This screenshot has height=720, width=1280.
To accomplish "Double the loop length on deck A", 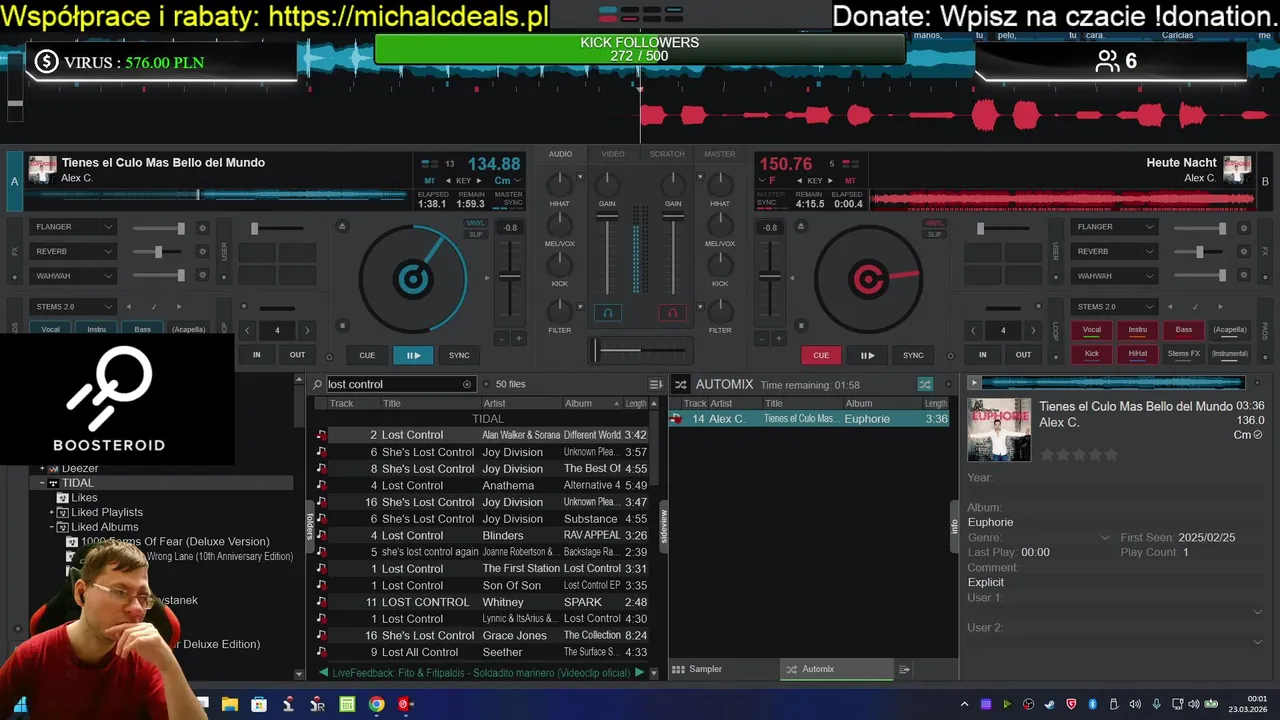I will tap(307, 330).
